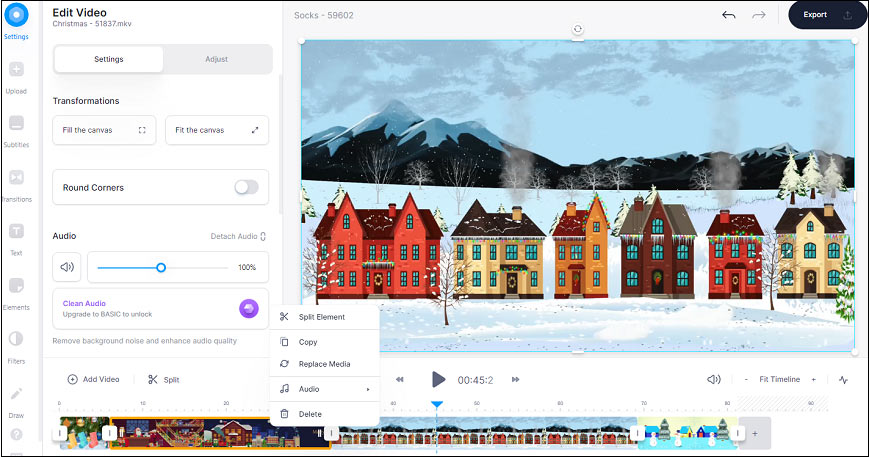
Task: Toggle the Clean Audio upgrade switch
Action: [x=248, y=308]
